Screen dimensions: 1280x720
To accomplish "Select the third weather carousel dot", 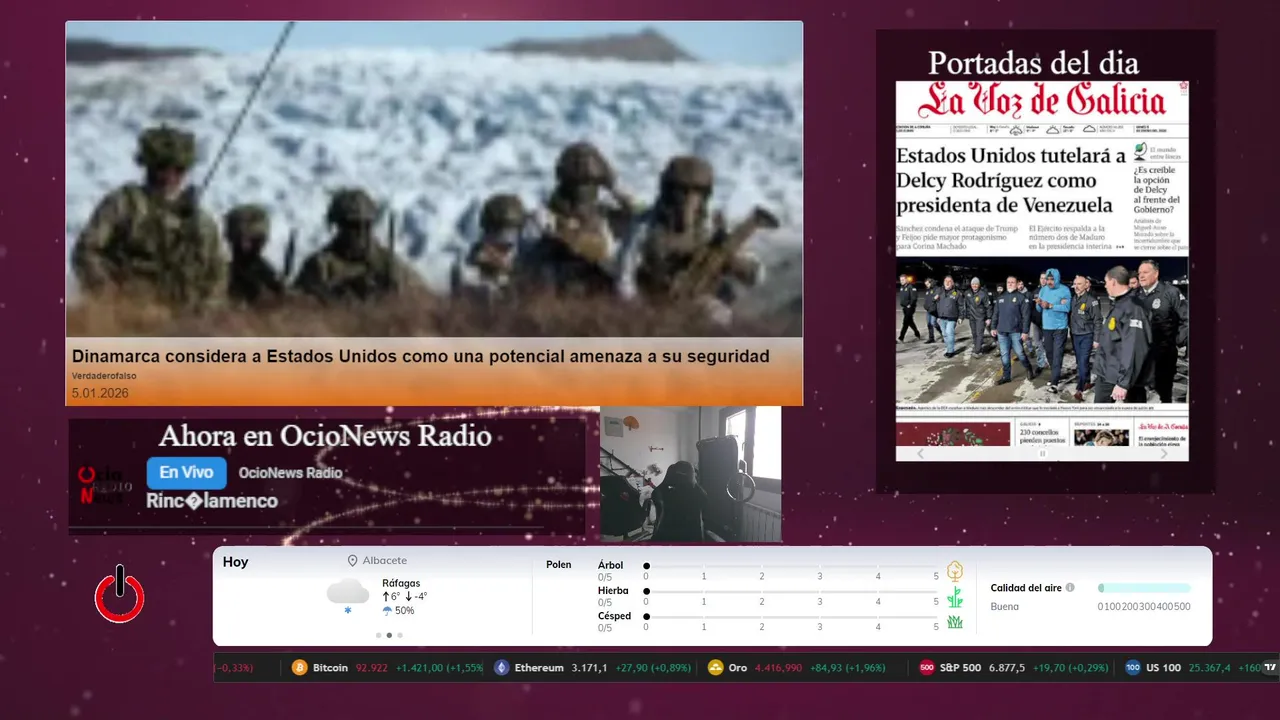I will [400, 635].
